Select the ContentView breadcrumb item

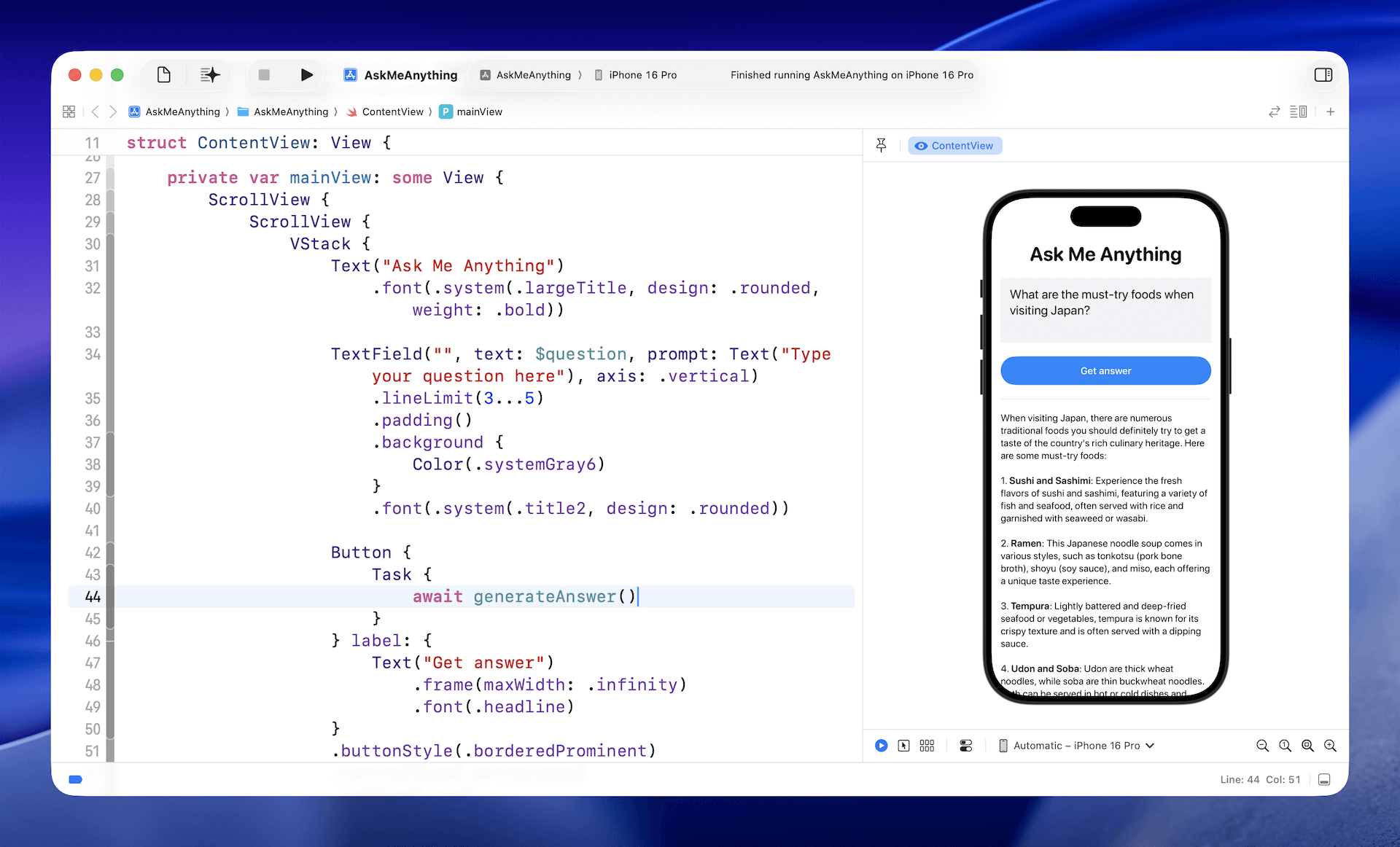tap(392, 112)
